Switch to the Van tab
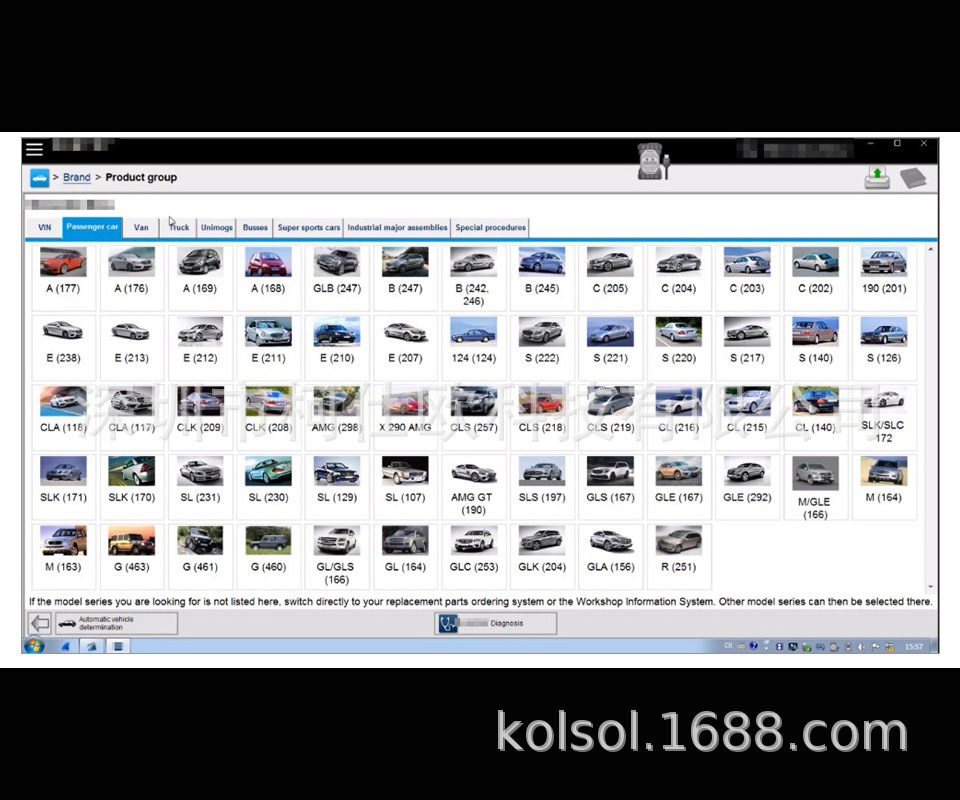 (x=141, y=227)
